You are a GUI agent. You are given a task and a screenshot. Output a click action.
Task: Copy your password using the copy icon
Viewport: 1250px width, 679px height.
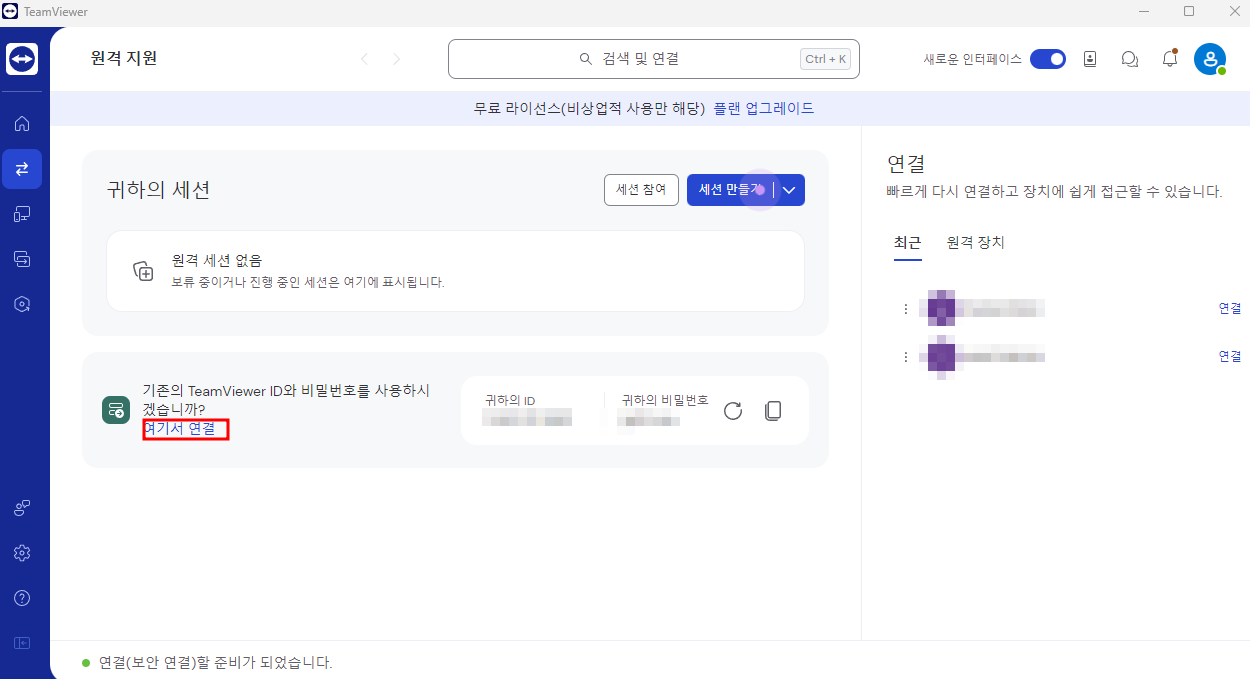772,410
